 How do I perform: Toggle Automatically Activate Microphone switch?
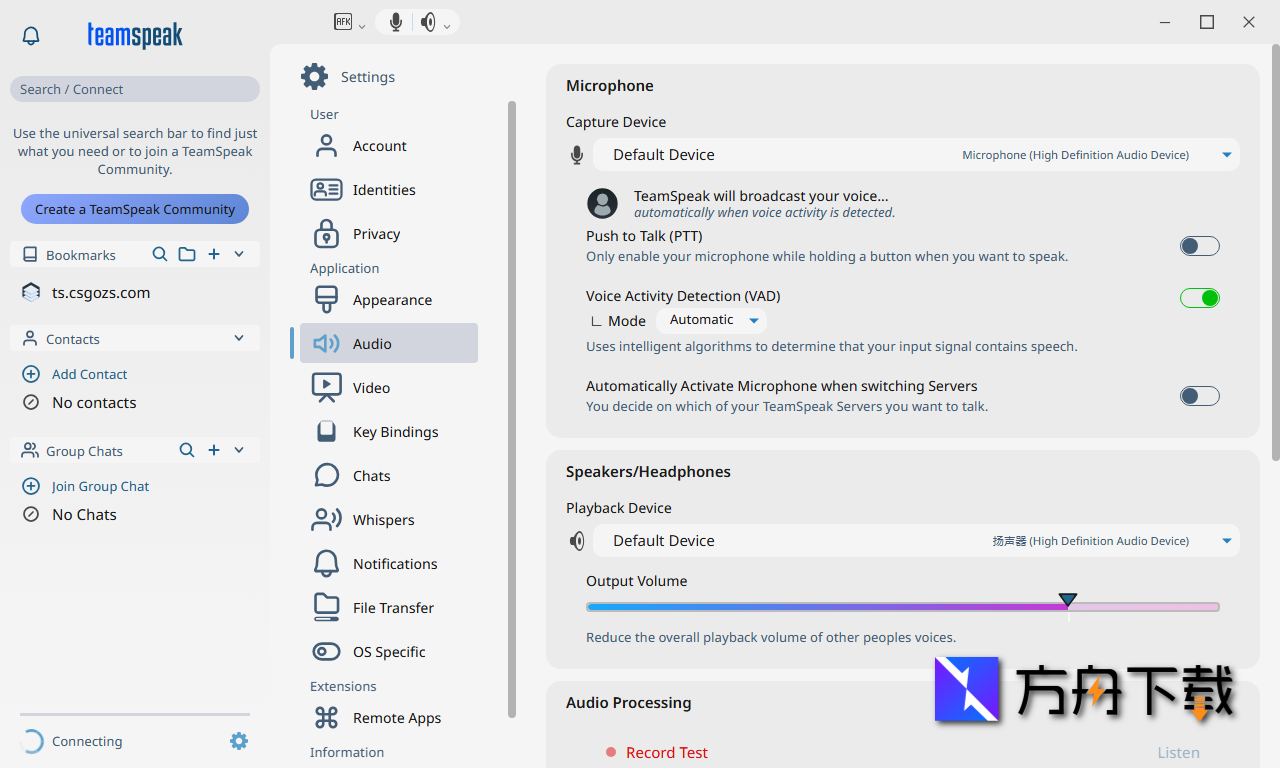(1199, 396)
